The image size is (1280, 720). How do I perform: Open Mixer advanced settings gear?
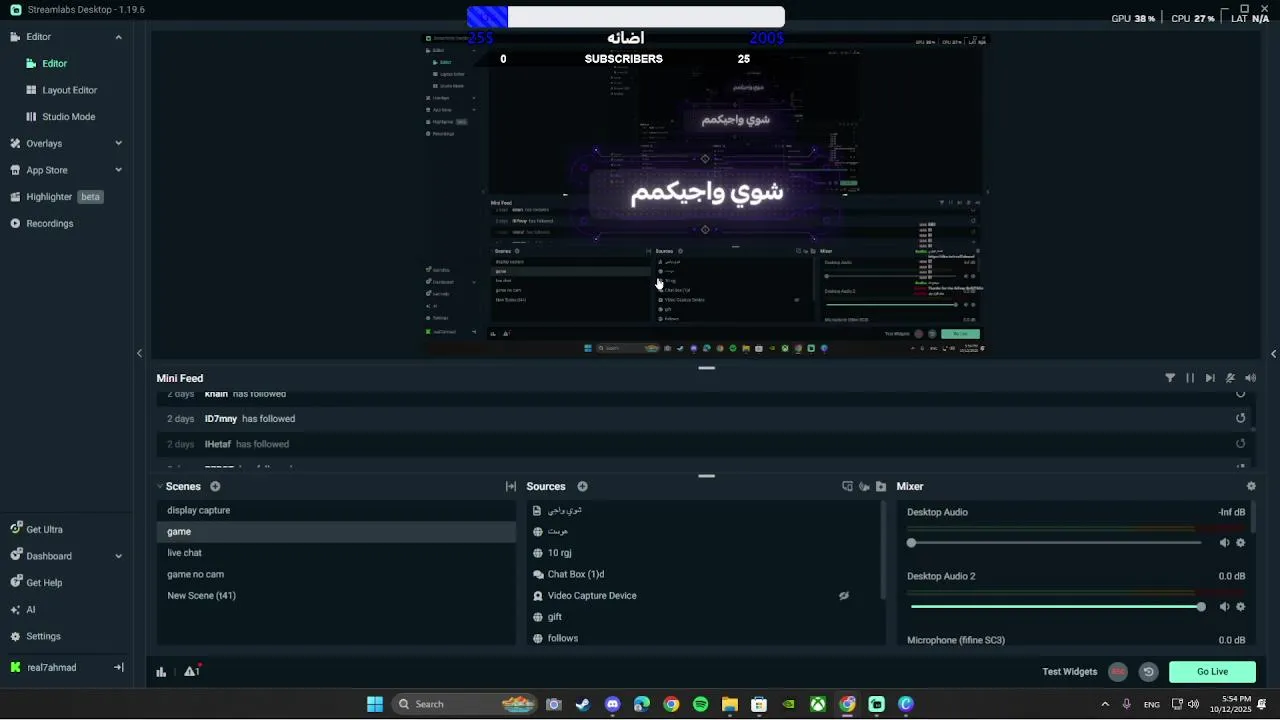pyautogui.click(x=1251, y=486)
